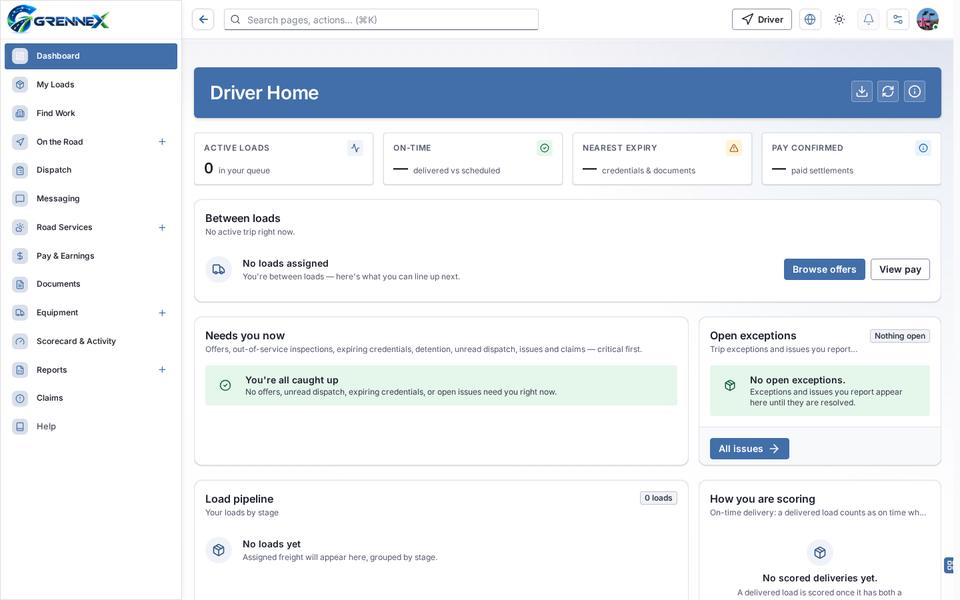
Task: Expand the Road Services submenu
Action: click(x=162, y=228)
